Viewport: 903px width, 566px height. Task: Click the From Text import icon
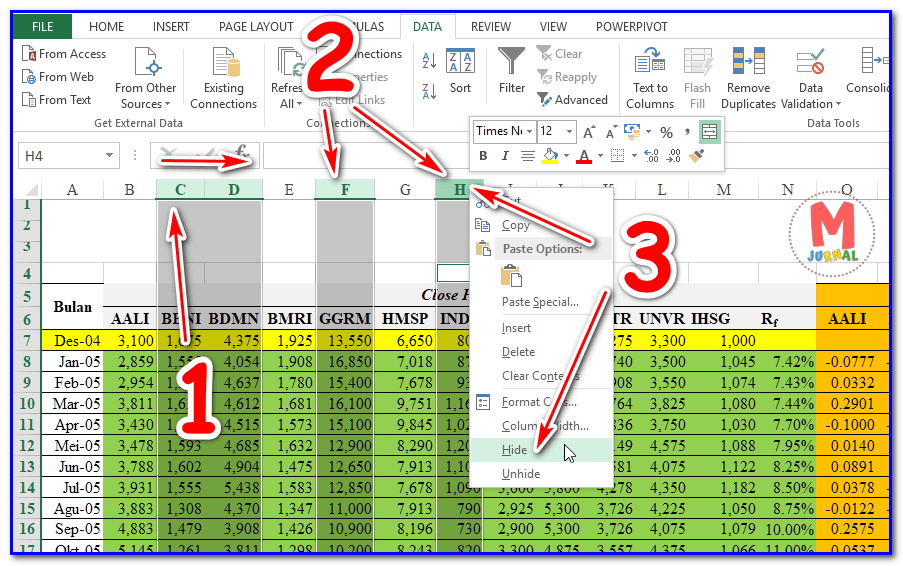(x=29, y=100)
